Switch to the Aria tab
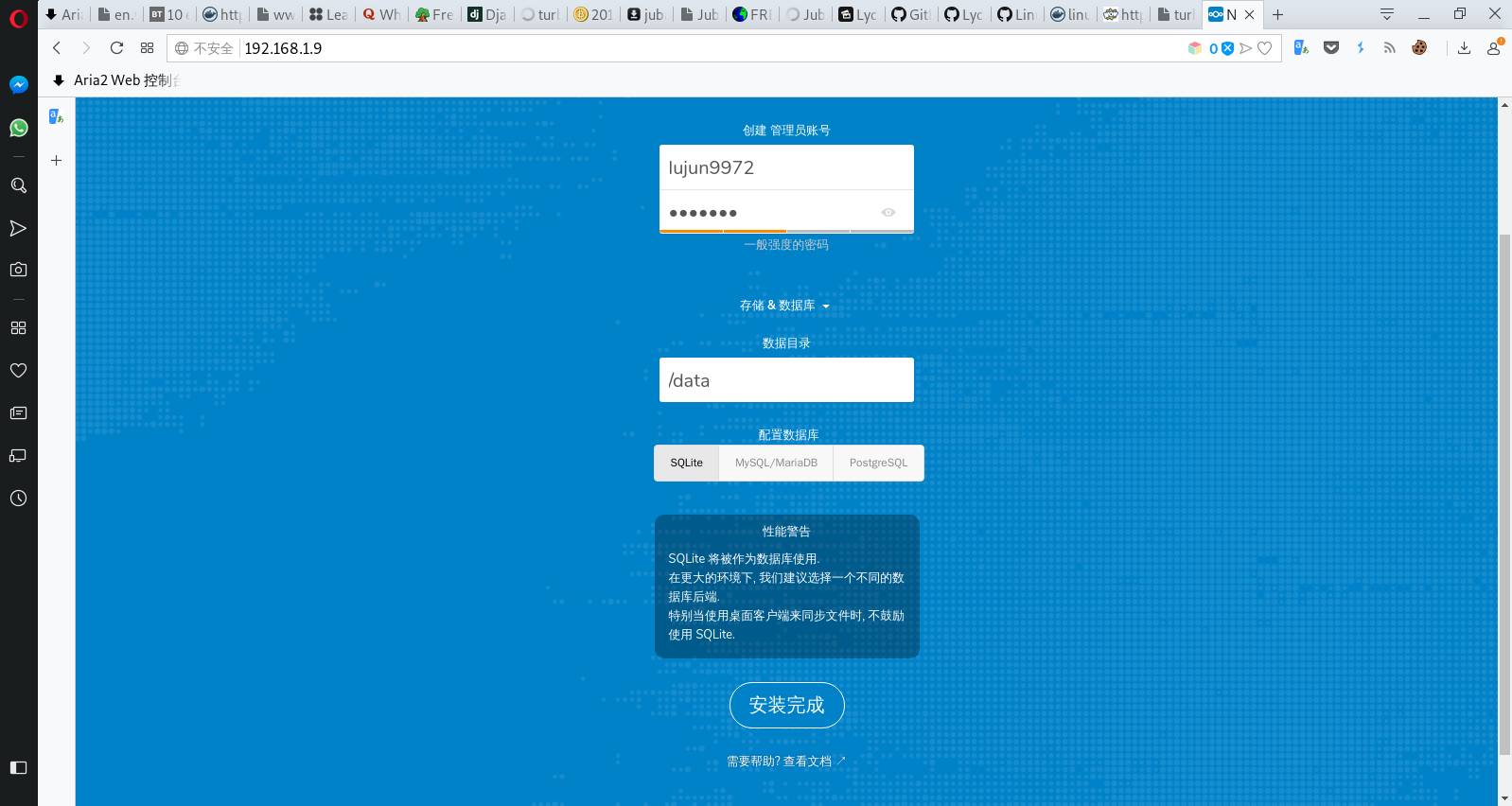Image resolution: width=1512 pixels, height=806 pixels. tap(64, 14)
